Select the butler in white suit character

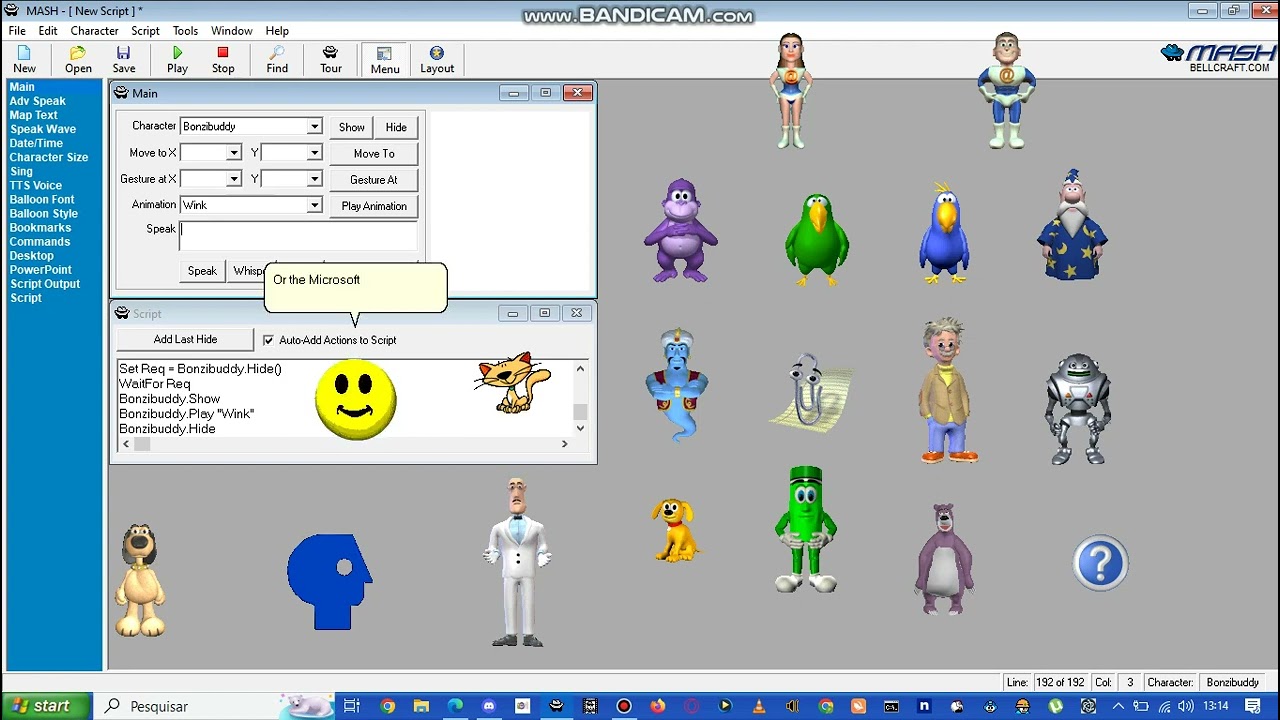pos(517,561)
